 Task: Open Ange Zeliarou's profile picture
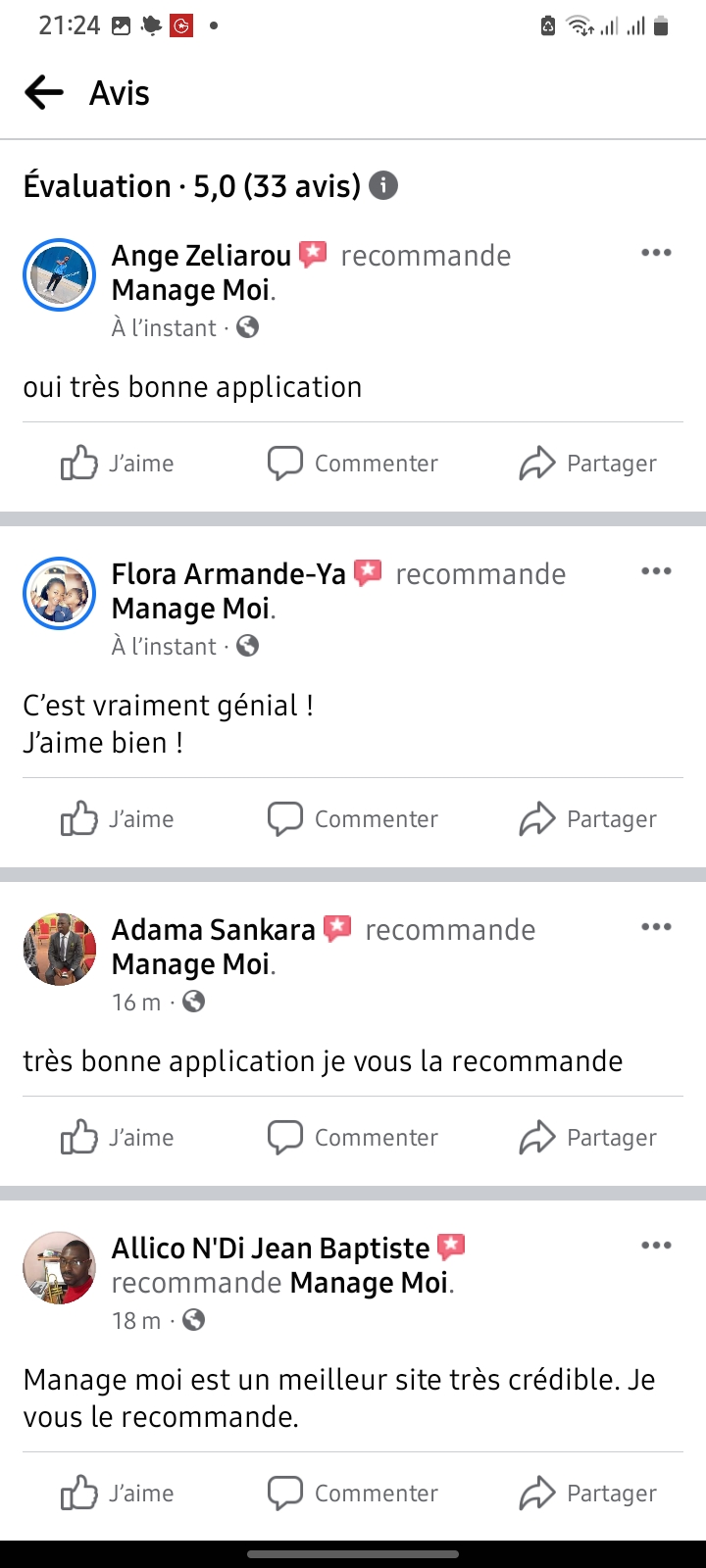tap(59, 274)
